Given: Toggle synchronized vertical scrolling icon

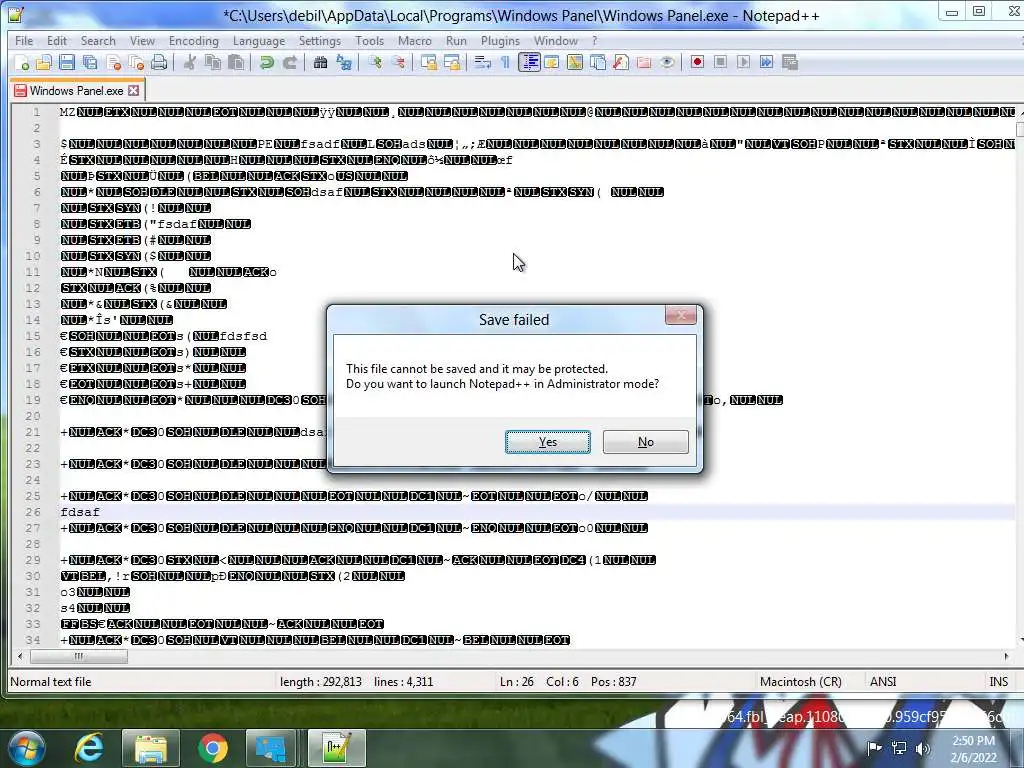Looking at the screenshot, I should click(x=428, y=63).
